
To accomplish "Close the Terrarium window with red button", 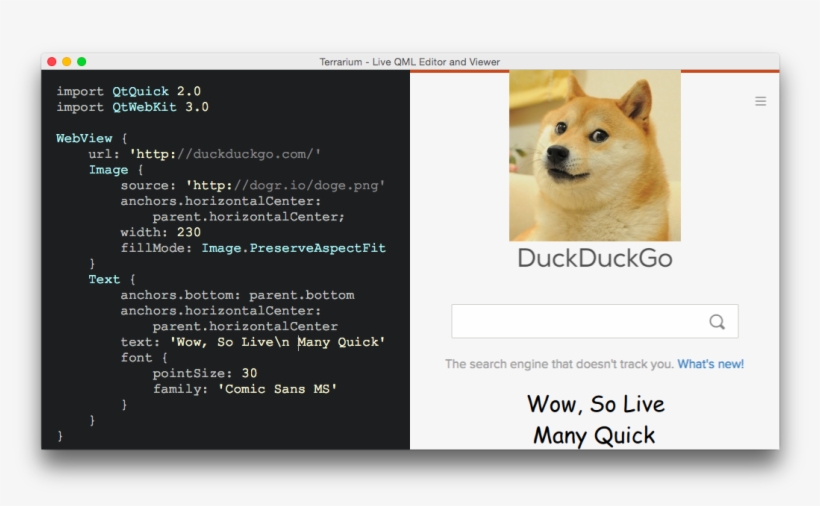I will pyautogui.click(x=52, y=62).
